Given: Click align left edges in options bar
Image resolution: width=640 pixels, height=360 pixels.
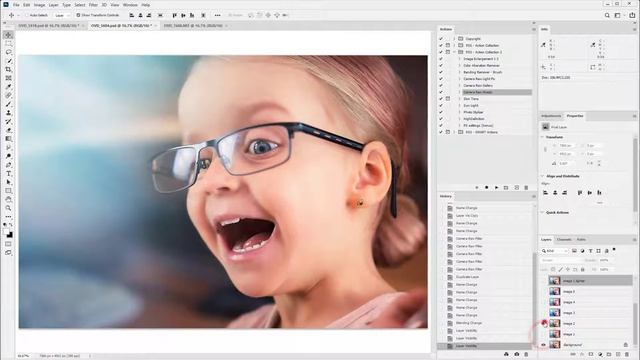Looking at the screenshot, I should click(x=132, y=15).
